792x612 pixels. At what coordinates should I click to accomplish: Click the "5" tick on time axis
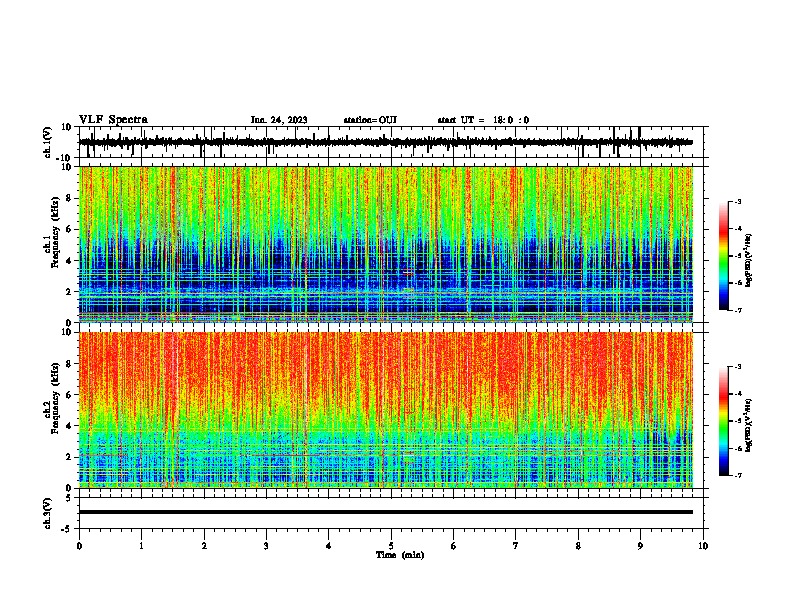(391, 546)
